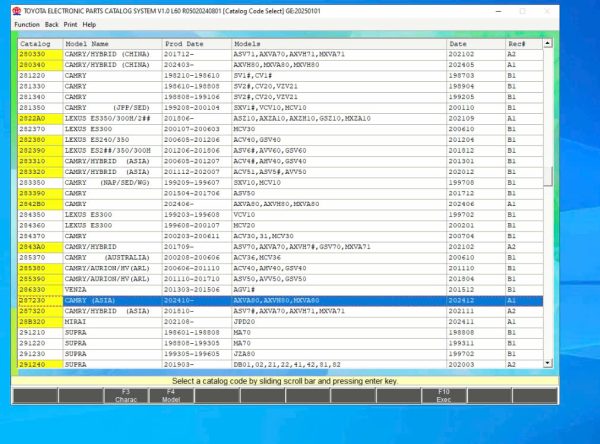600x444 pixels.
Task: Select catalog code 283390
Action: click(40, 194)
